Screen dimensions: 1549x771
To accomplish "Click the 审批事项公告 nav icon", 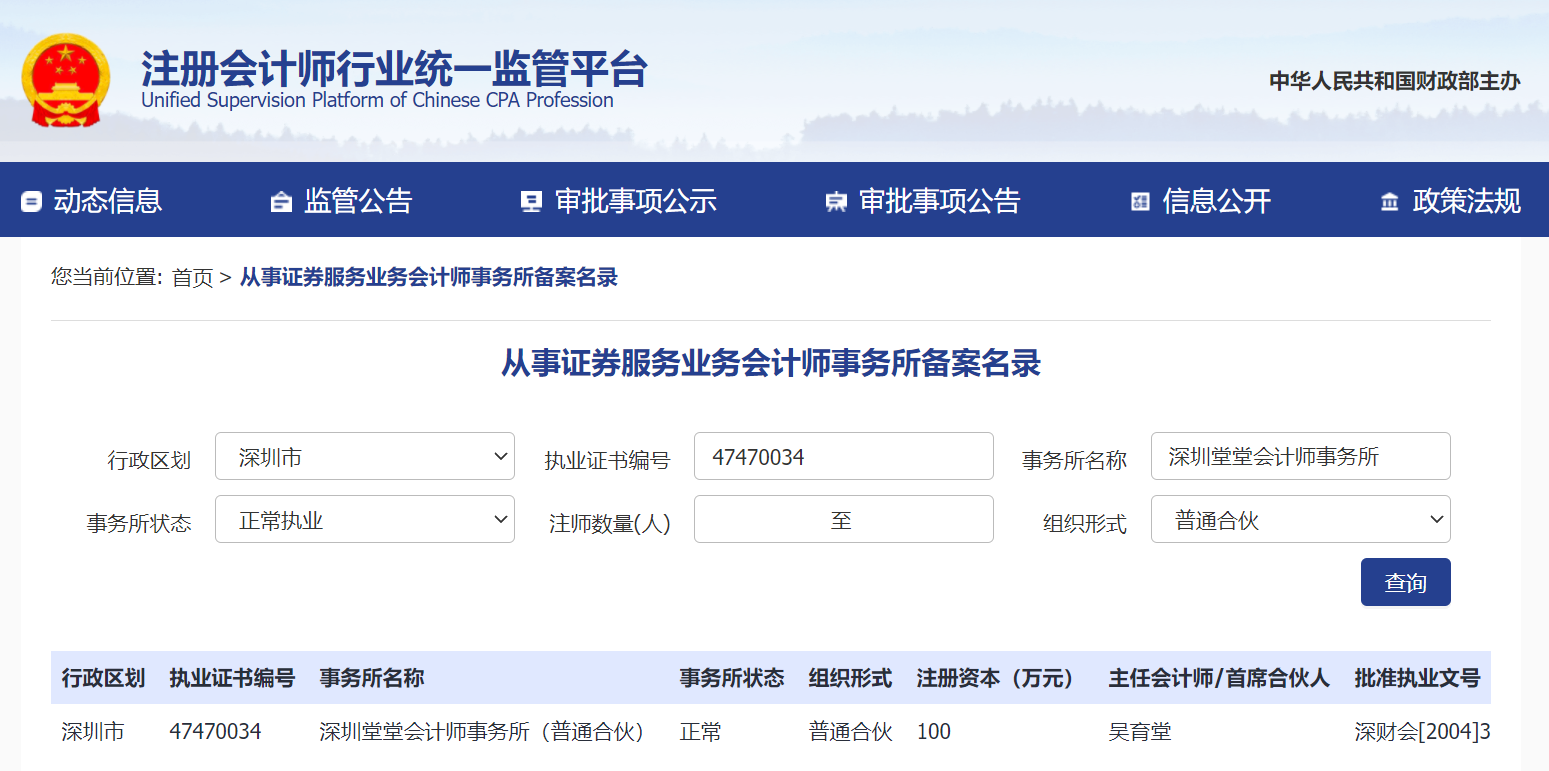I will [x=835, y=202].
